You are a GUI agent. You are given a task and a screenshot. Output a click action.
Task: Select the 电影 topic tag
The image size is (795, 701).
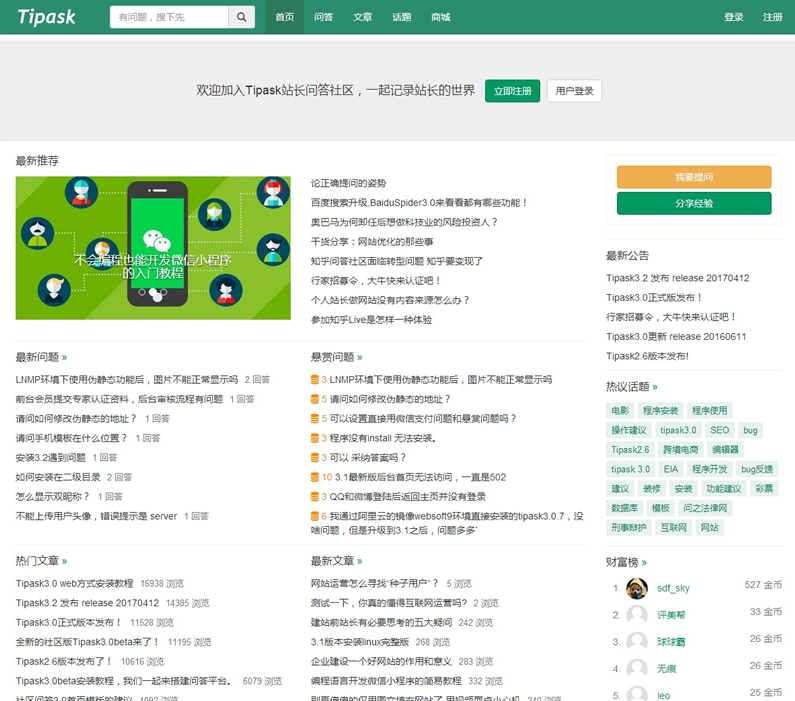[620, 411]
